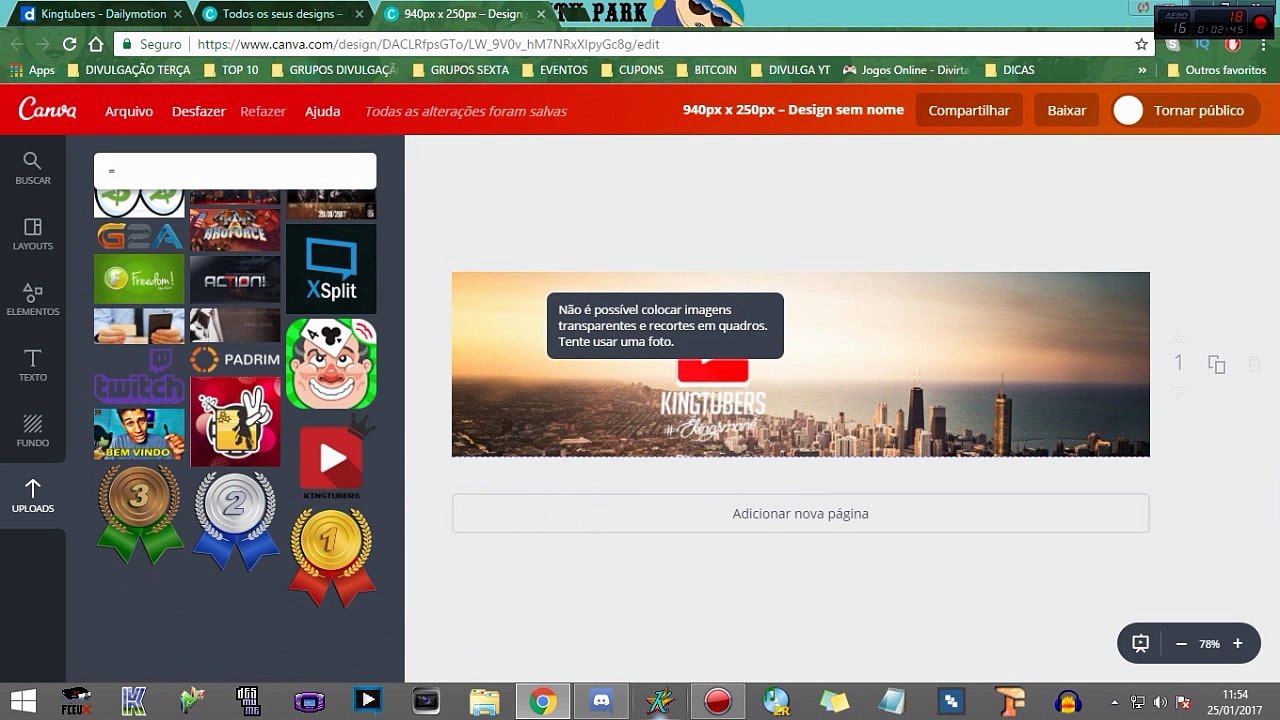The height and width of the screenshot is (720, 1280).
Task: Click Refazer to redo
Action: [x=263, y=111]
